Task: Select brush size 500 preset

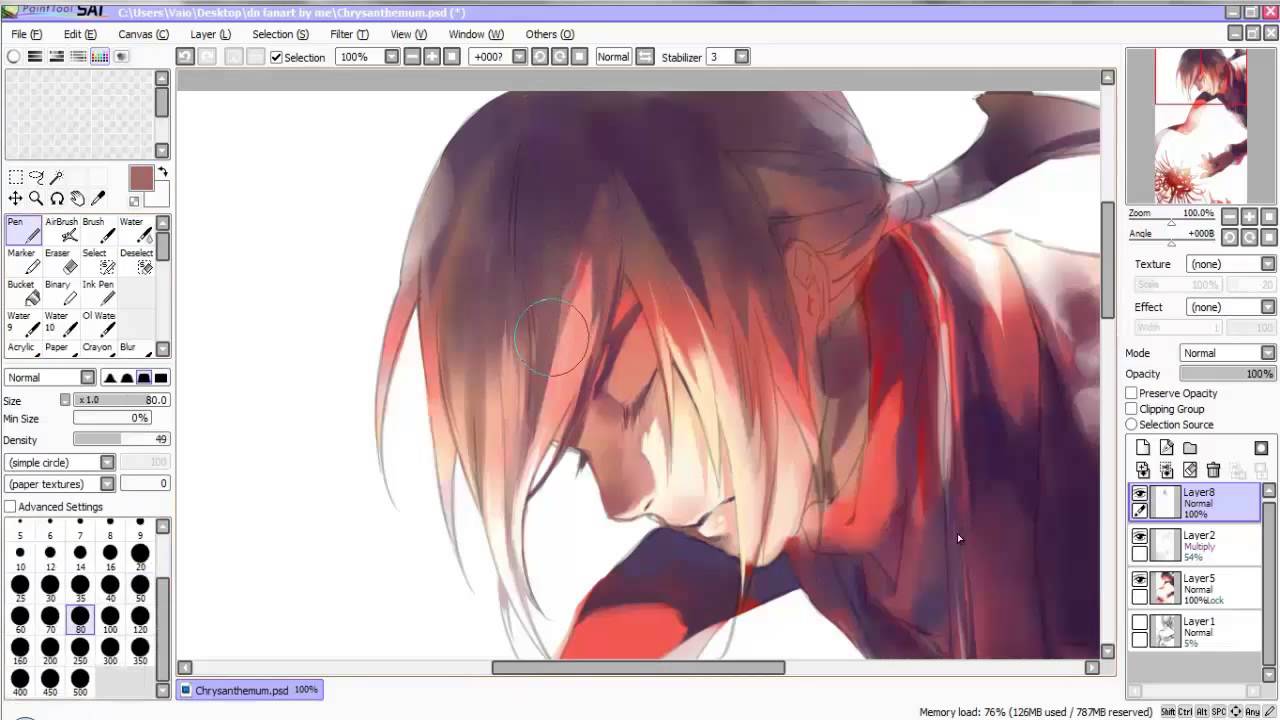Action: pyautogui.click(x=80, y=683)
